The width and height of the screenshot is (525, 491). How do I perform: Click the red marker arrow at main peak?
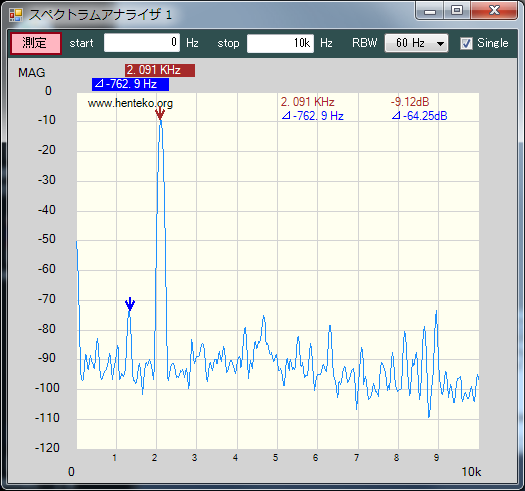tap(160, 114)
